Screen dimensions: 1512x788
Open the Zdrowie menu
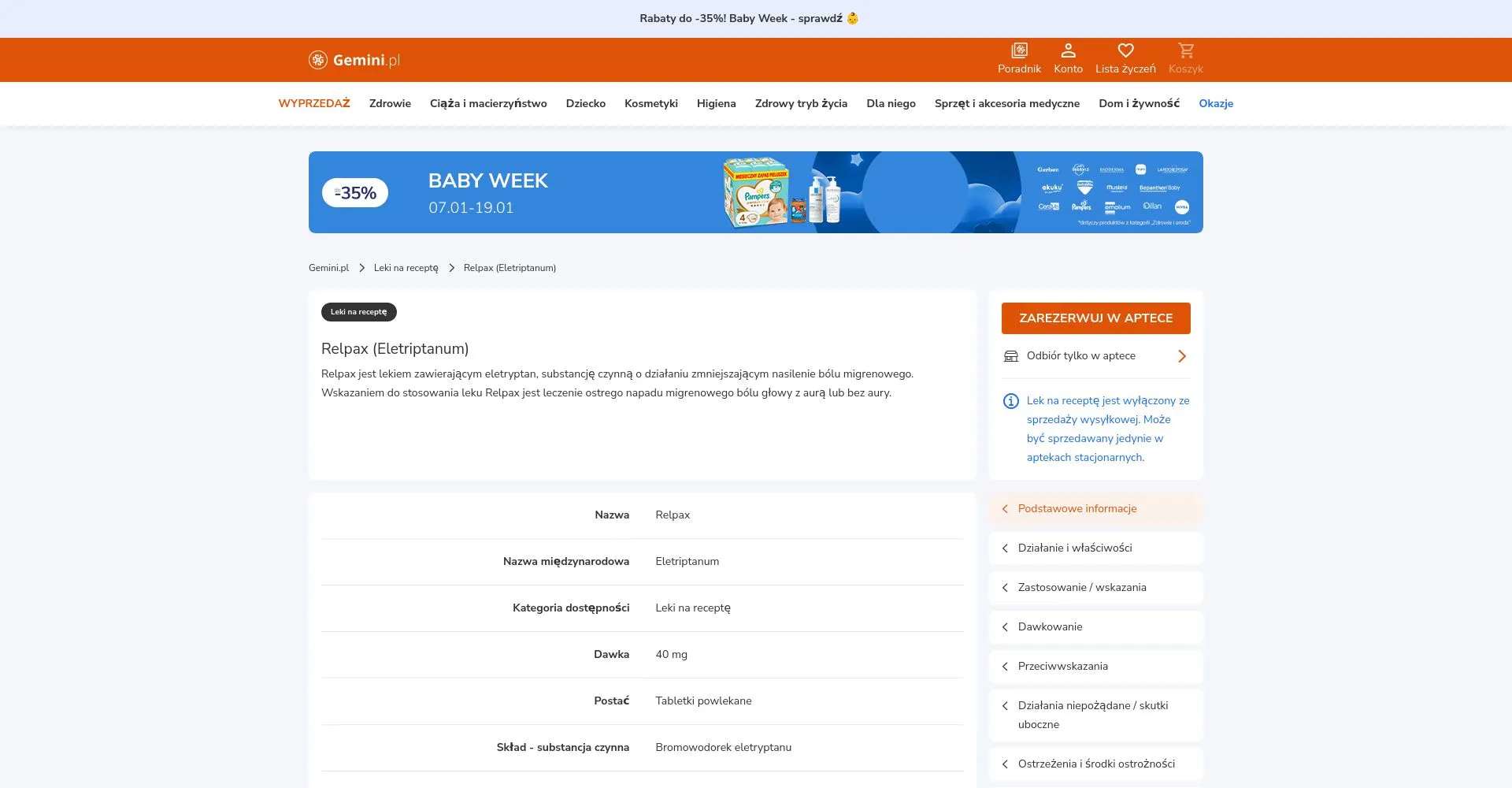click(x=390, y=103)
